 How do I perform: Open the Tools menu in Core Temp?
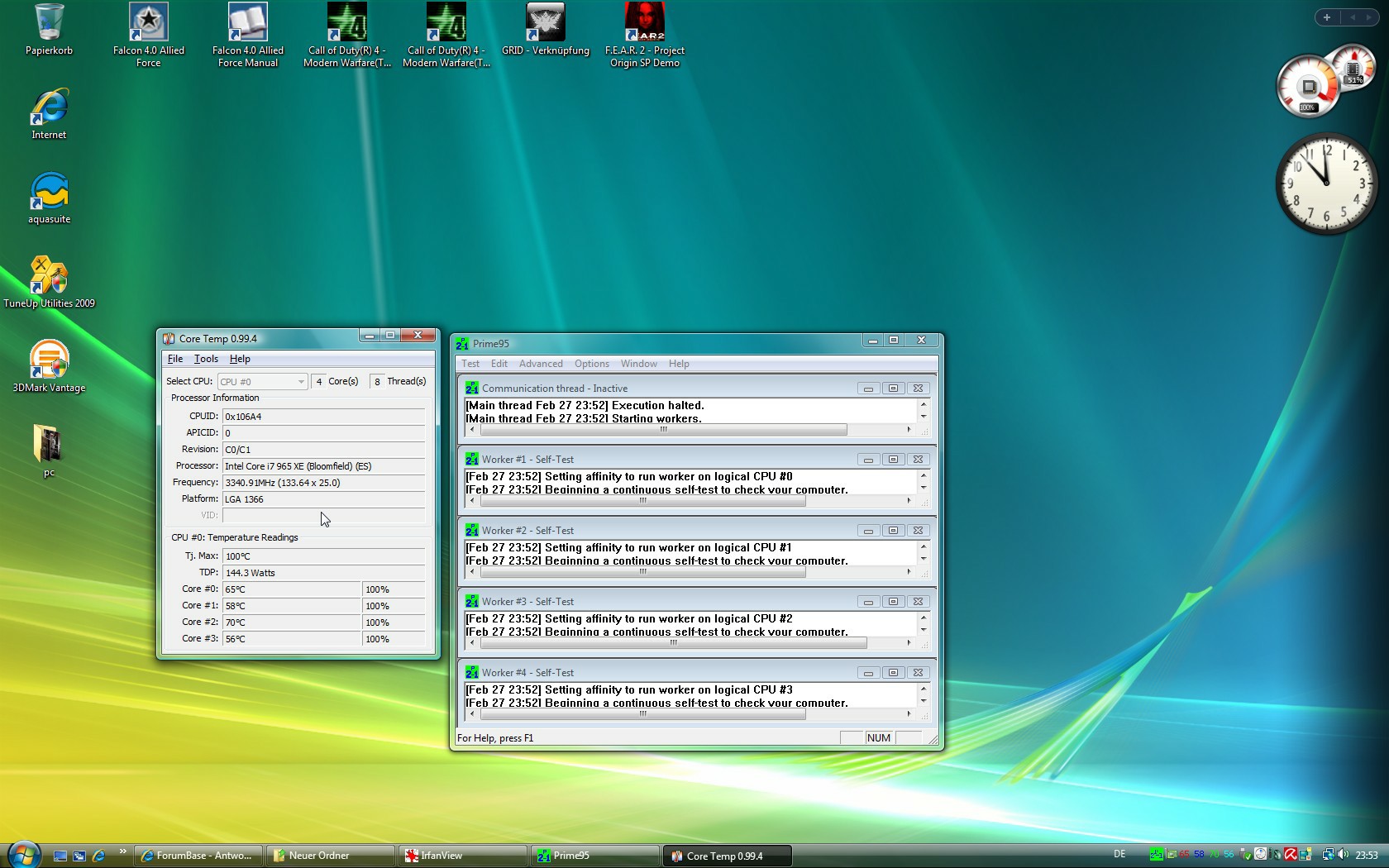pyautogui.click(x=206, y=359)
